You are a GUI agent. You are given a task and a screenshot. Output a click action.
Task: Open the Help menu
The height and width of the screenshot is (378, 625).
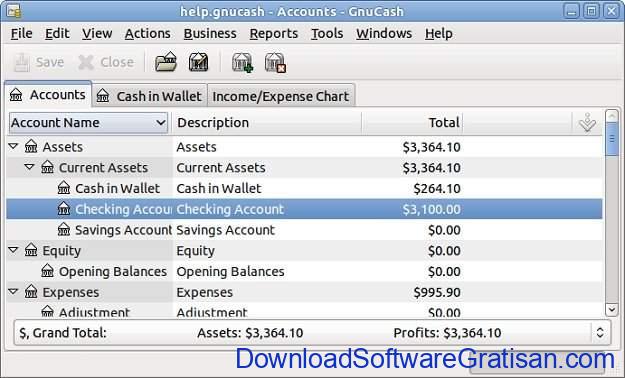[438, 33]
